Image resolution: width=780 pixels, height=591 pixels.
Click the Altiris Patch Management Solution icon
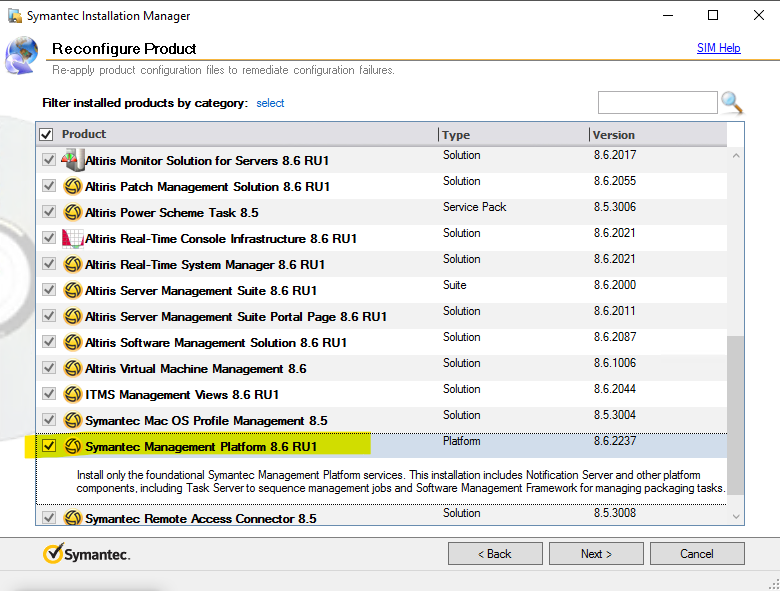[73, 186]
